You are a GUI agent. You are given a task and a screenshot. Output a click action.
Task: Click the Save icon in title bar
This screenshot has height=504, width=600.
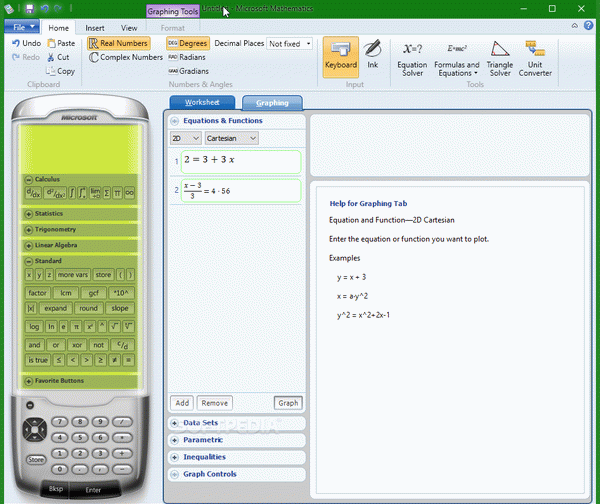(29, 8)
